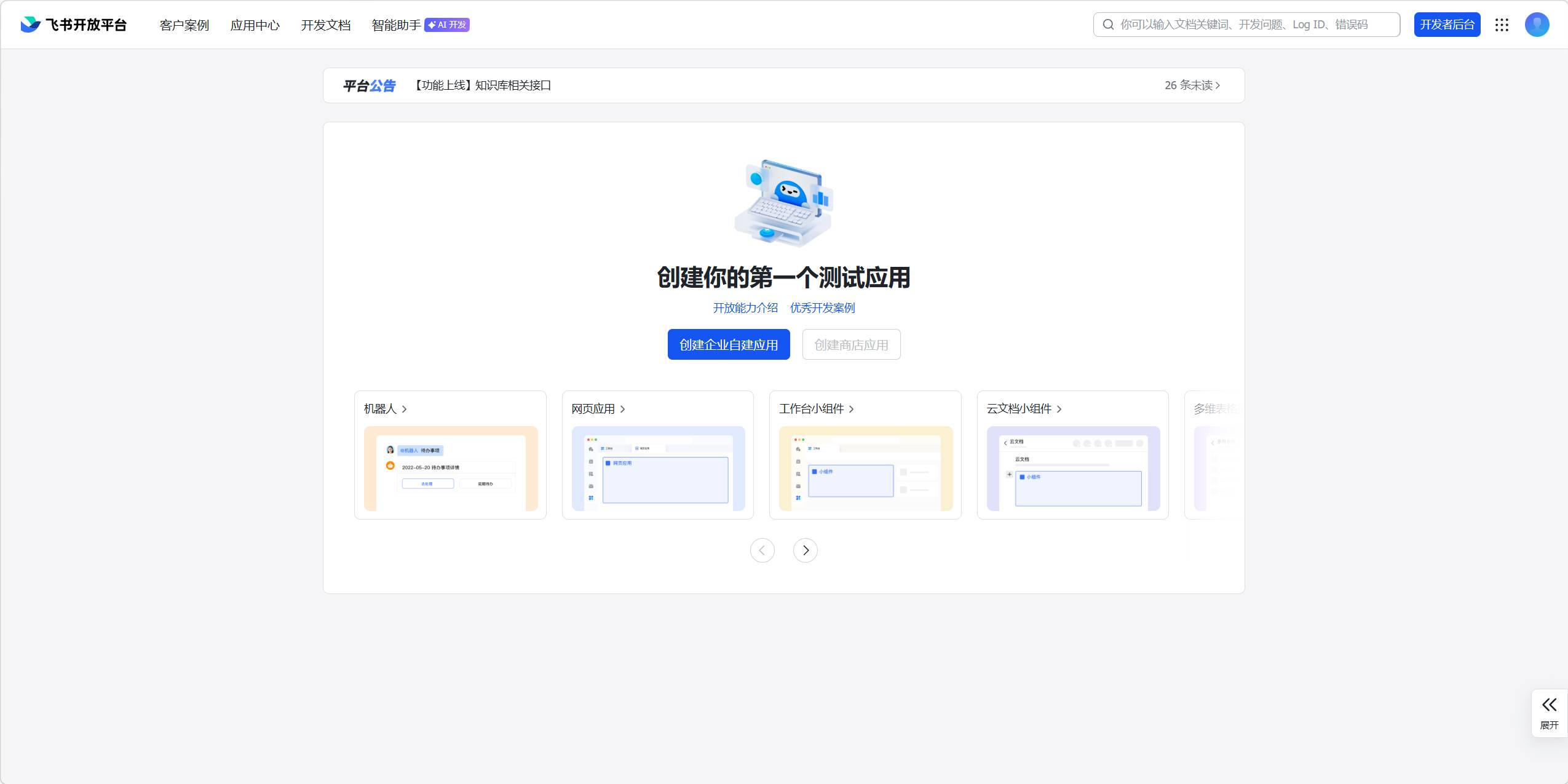This screenshot has width=1568, height=784.
Task: Click the AI 开发 badge
Action: coord(447,25)
